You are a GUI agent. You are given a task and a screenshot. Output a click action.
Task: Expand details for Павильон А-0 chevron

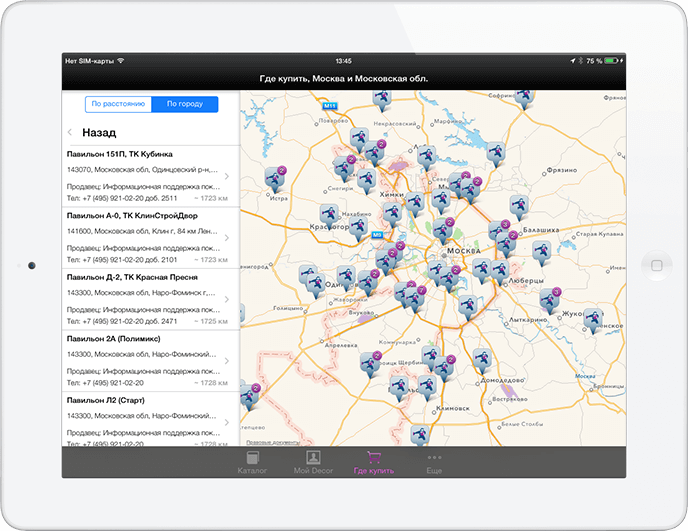click(x=227, y=238)
